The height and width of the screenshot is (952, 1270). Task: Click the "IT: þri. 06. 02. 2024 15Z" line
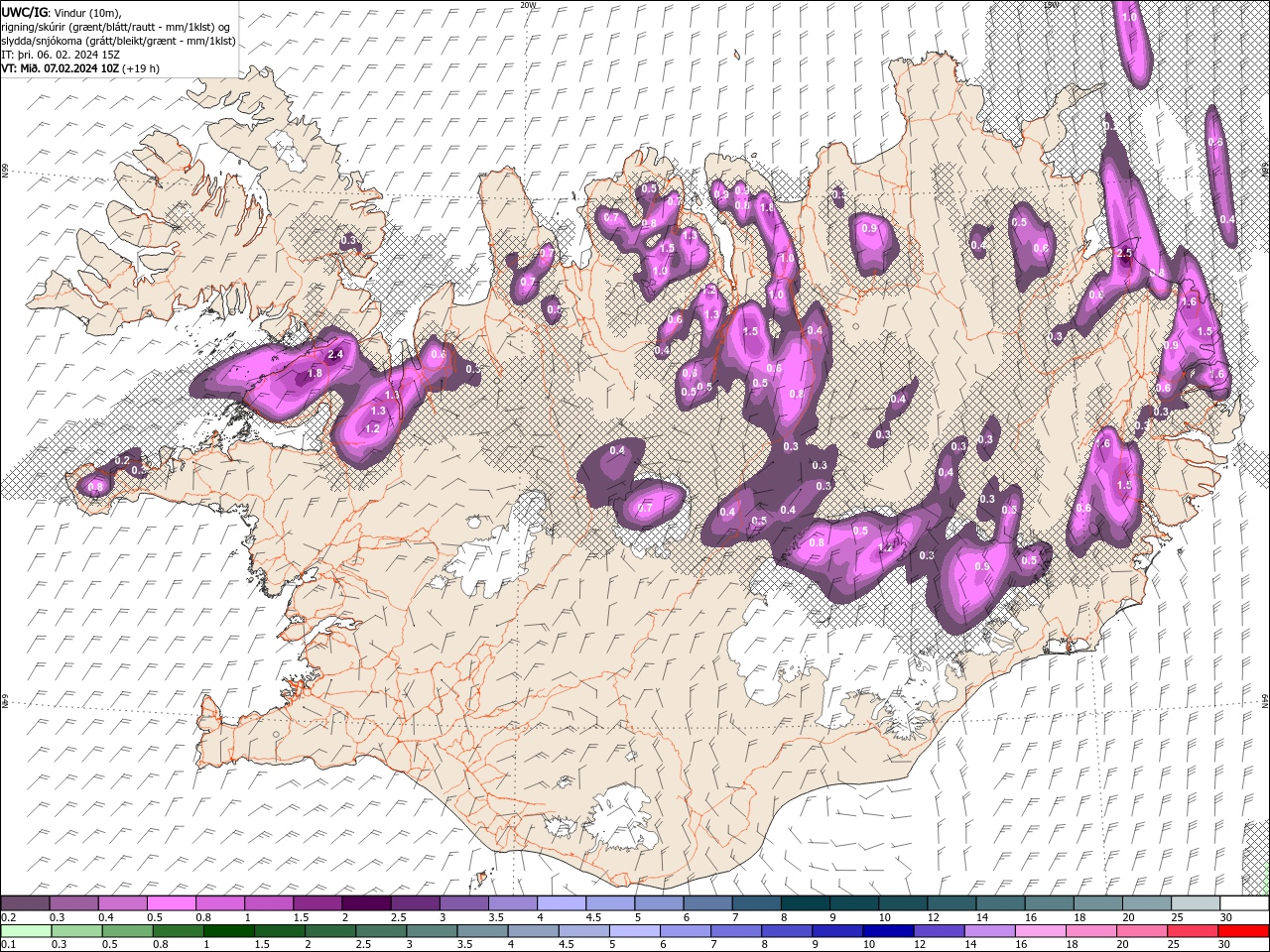pyautogui.click(x=60, y=55)
